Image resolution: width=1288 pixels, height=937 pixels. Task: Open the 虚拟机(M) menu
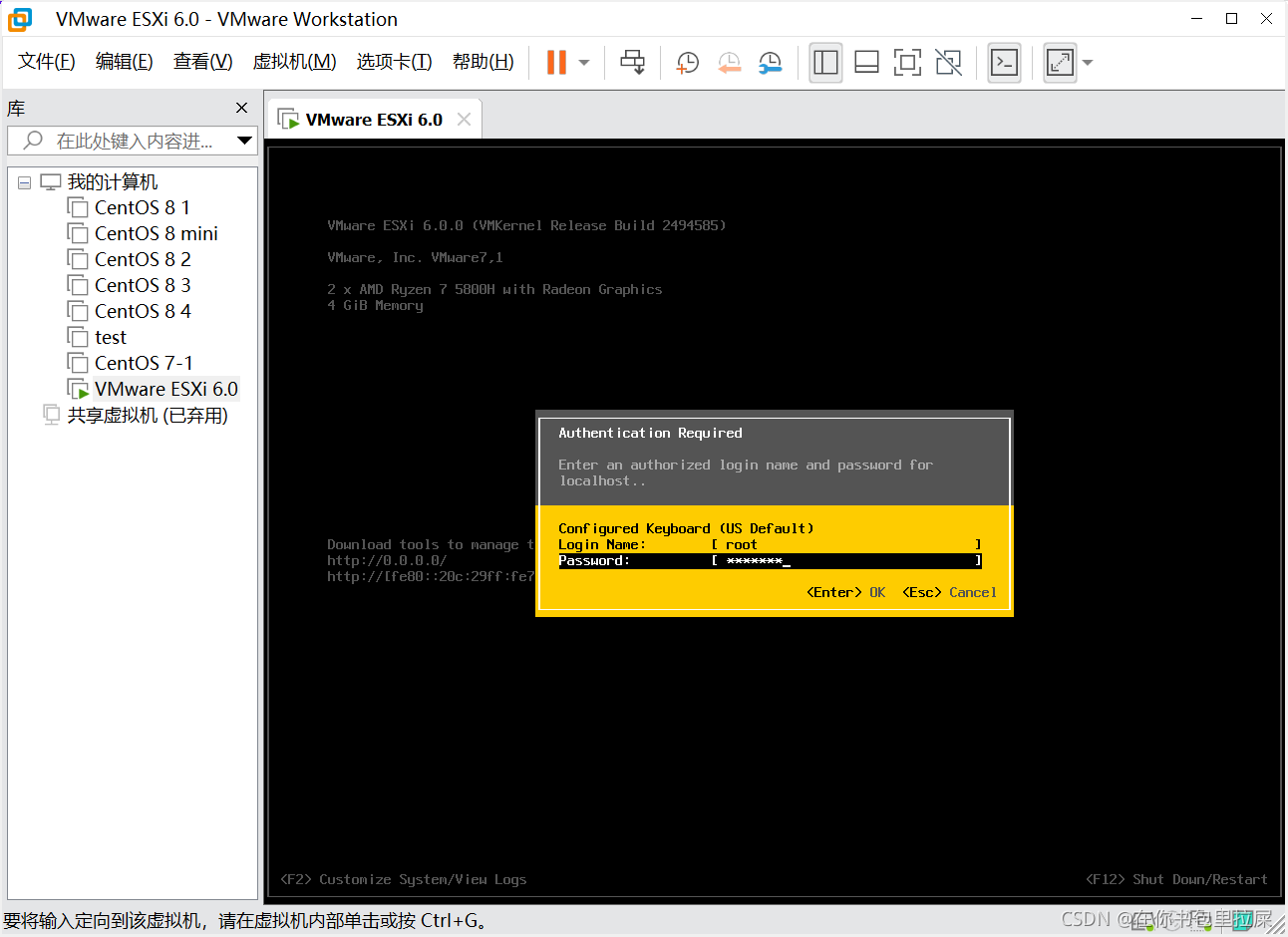click(x=295, y=62)
